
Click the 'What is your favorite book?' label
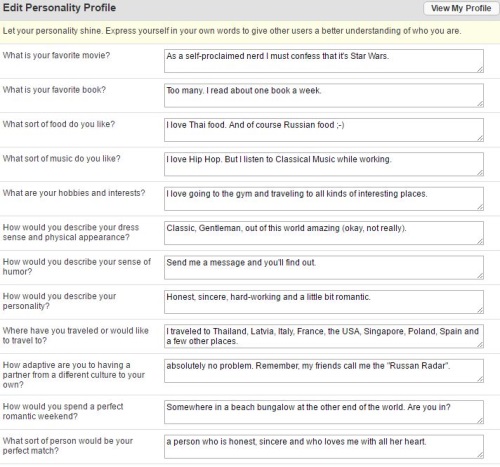tap(54, 90)
